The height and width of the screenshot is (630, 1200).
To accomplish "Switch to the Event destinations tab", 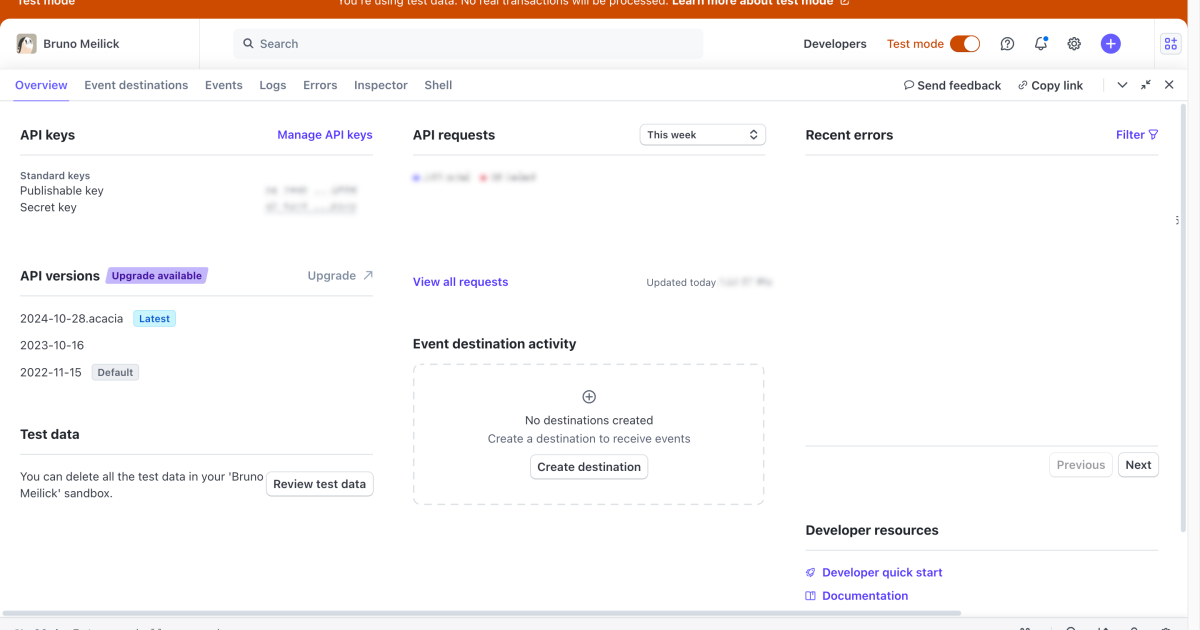I will pos(136,85).
